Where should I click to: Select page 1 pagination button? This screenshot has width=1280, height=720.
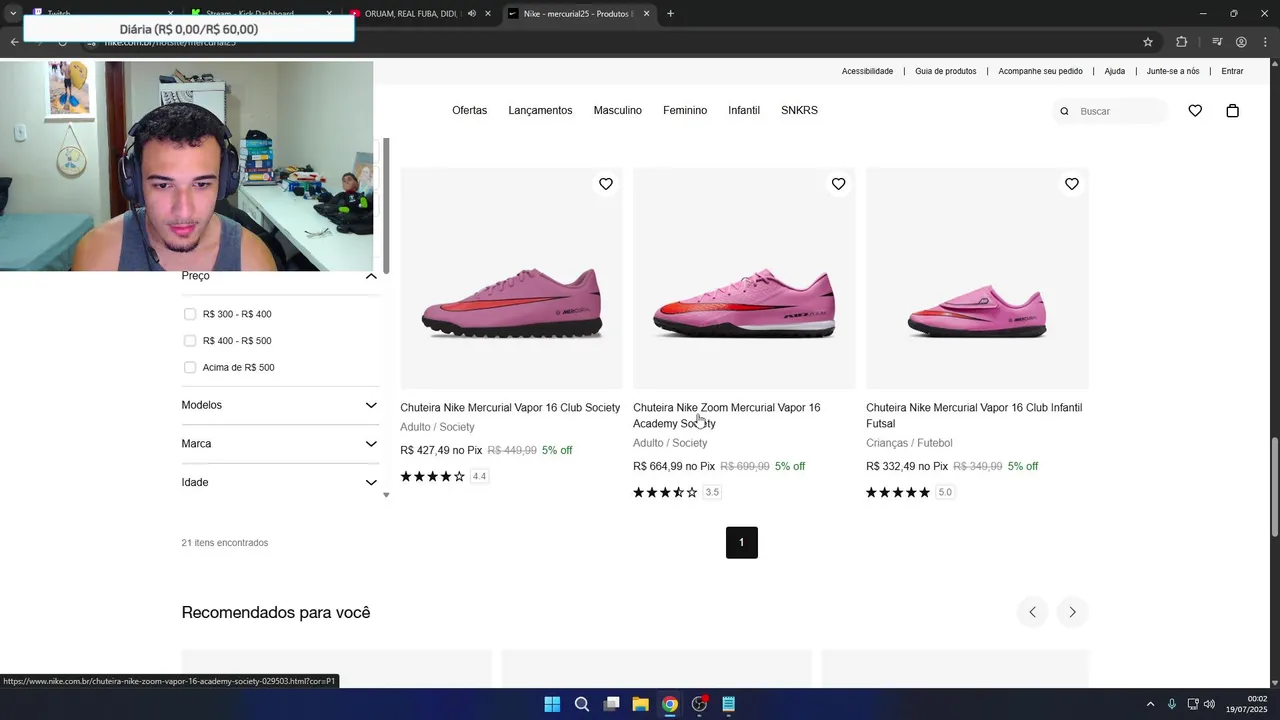[742, 543]
